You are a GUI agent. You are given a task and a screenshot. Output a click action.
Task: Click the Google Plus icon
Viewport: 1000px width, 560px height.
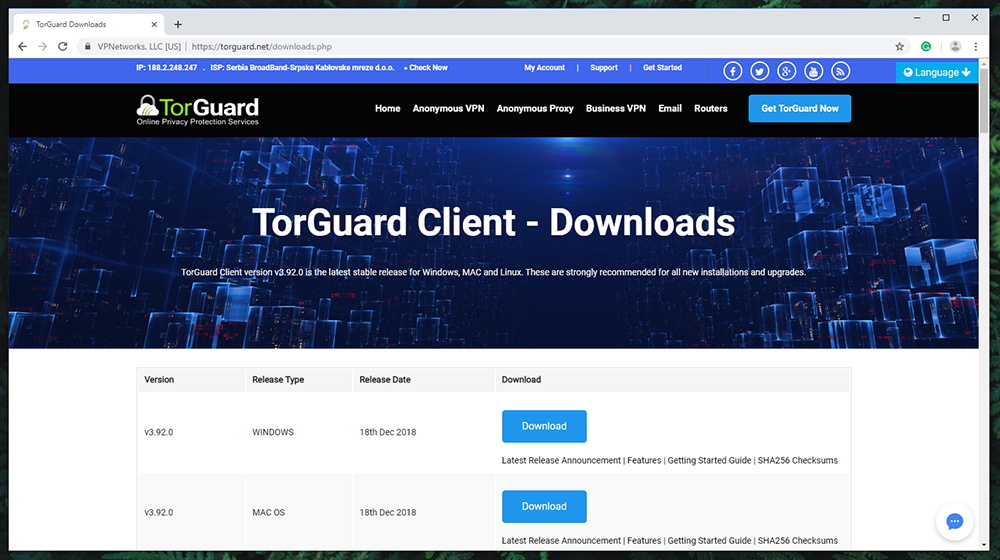click(x=787, y=71)
